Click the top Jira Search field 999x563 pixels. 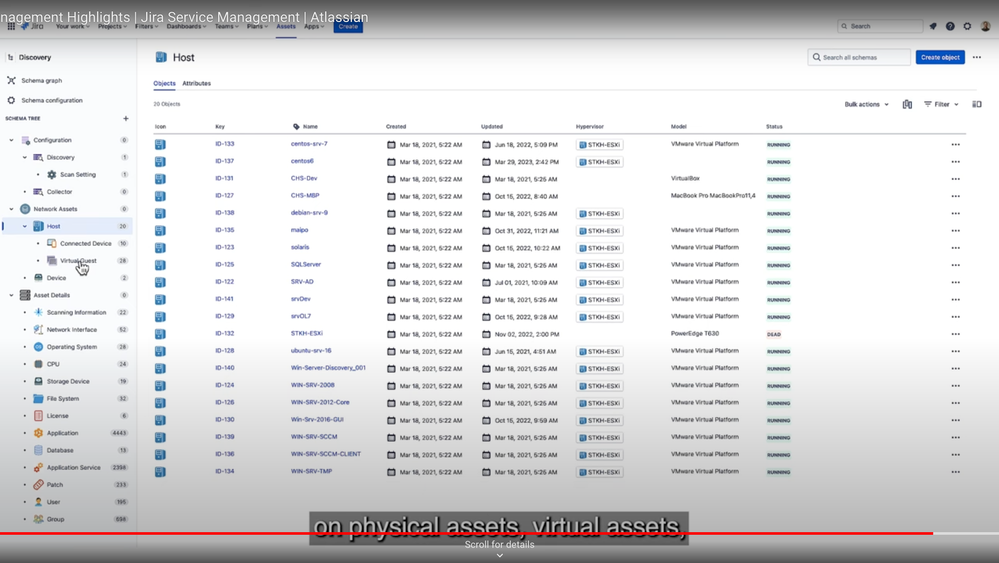880,26
